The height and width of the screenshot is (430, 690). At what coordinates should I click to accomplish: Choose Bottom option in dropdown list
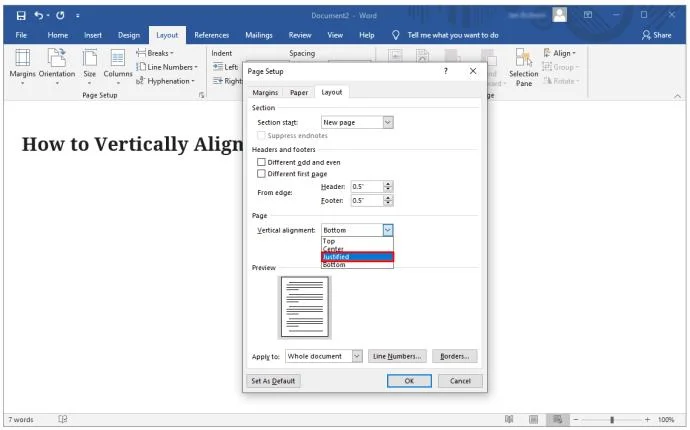point(357,265)
